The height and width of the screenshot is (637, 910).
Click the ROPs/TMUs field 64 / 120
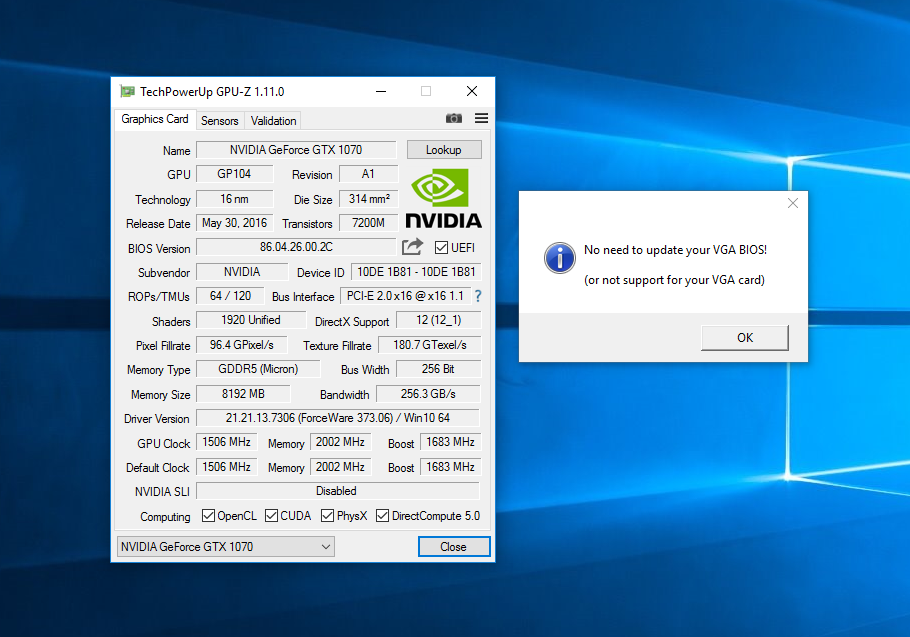click(230, 296)
